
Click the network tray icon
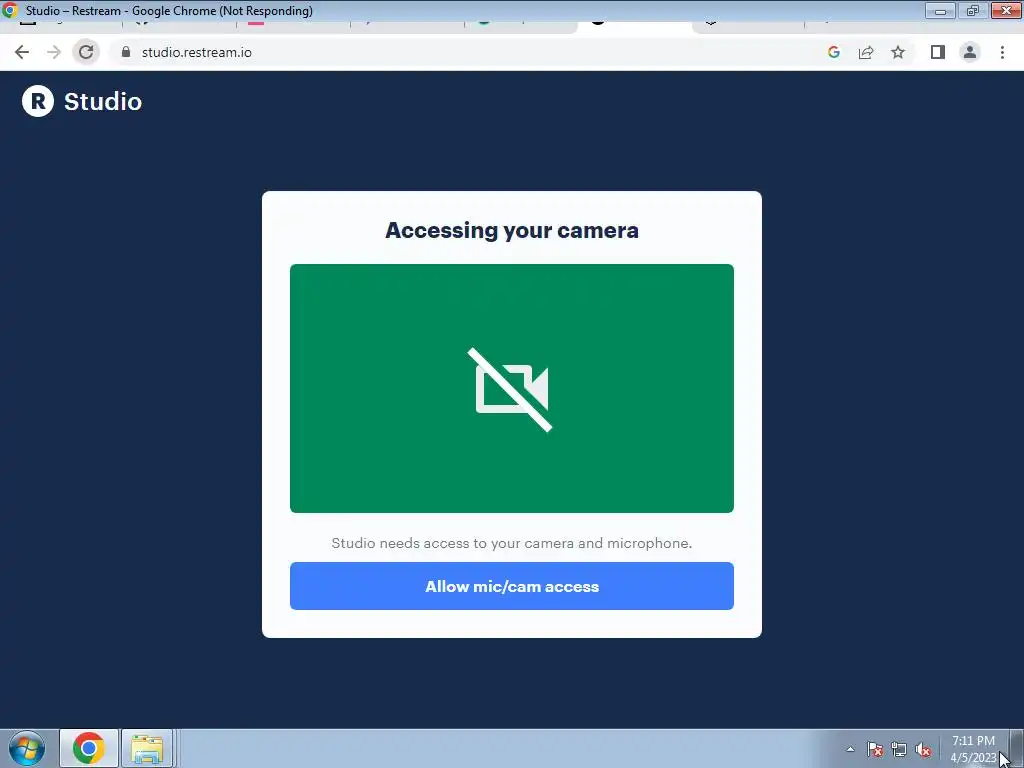point(899,749)
